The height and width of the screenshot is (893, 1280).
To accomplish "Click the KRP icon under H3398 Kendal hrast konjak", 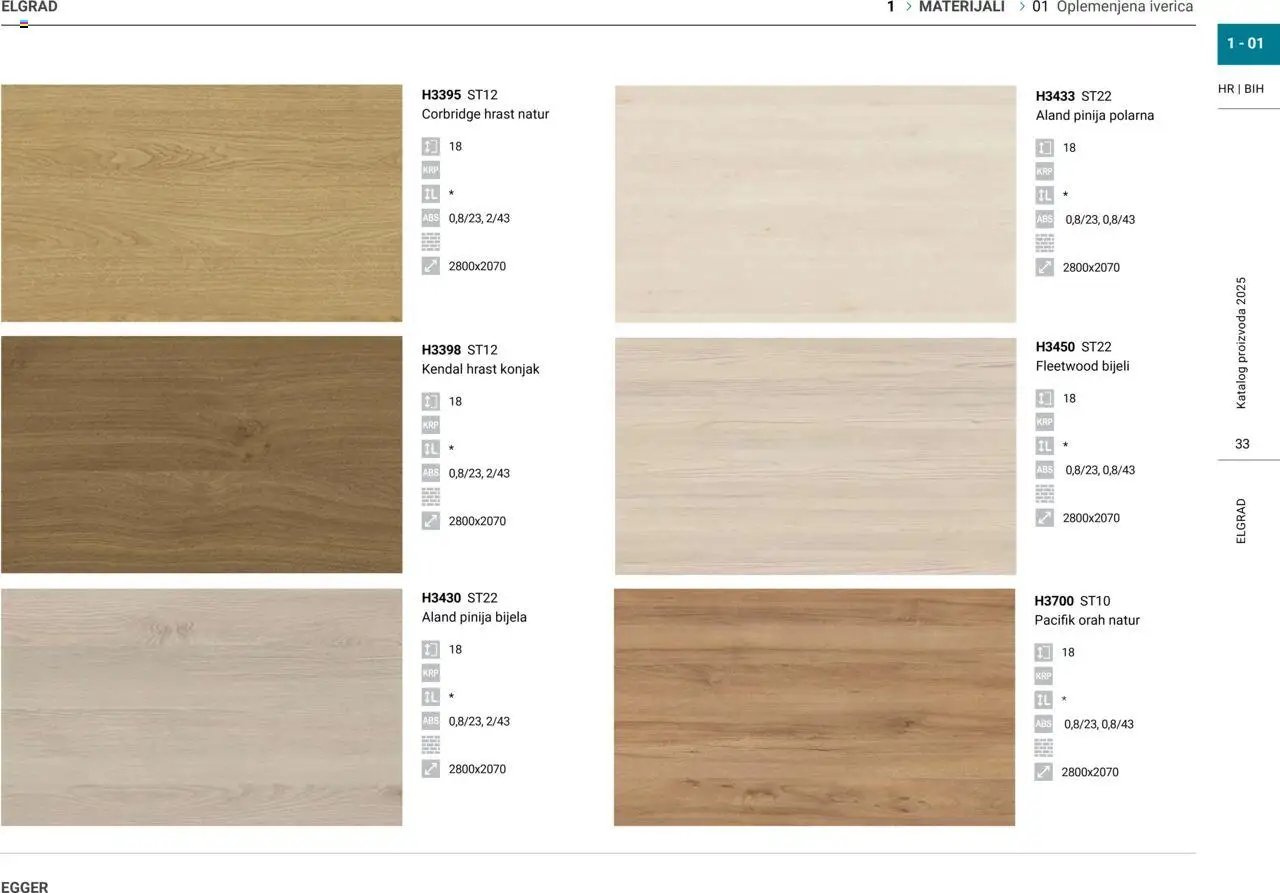I will (x=431, y=425).
